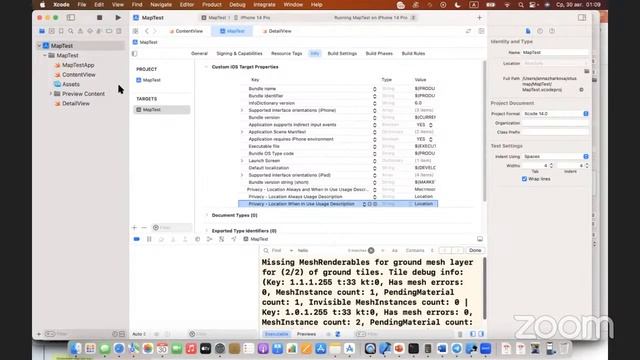
Task: Hide the debug area toggle icon
Action: 480,239
